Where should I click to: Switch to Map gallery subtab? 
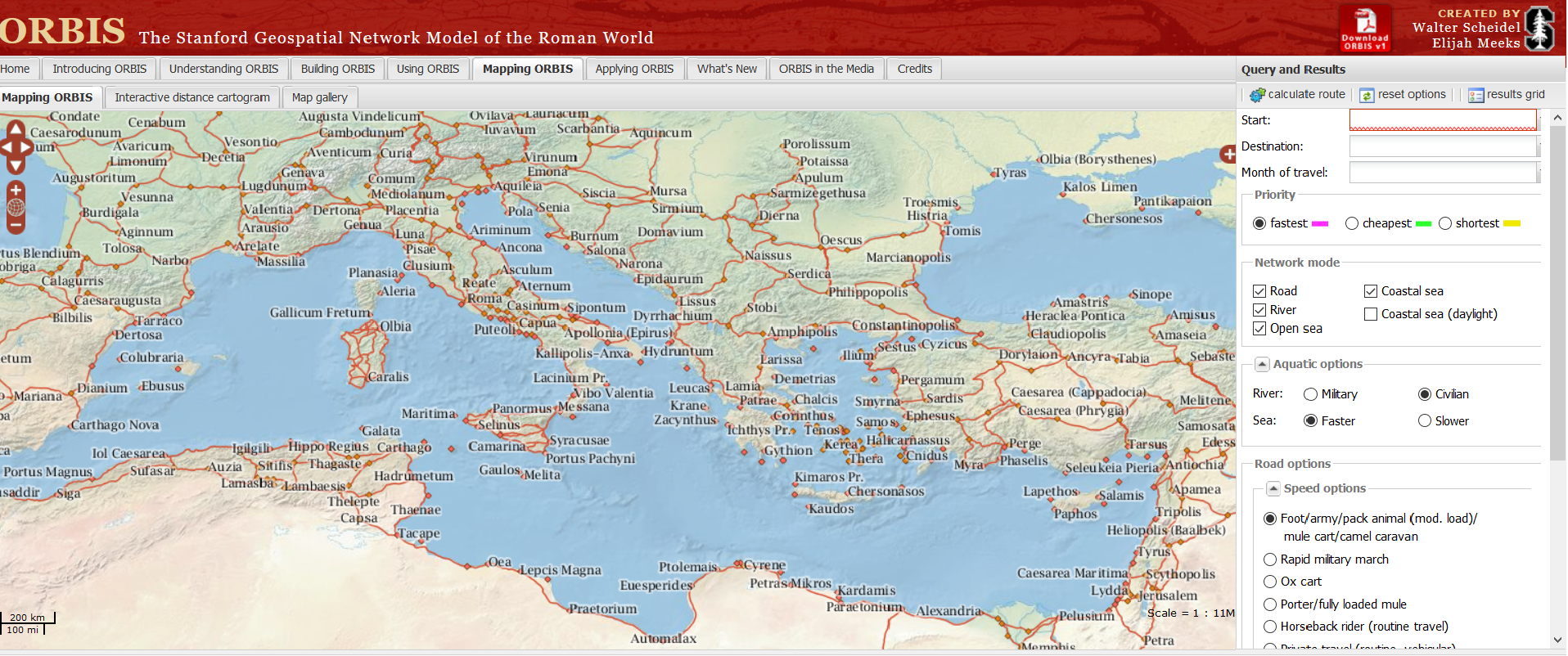[x=320, y=97]
